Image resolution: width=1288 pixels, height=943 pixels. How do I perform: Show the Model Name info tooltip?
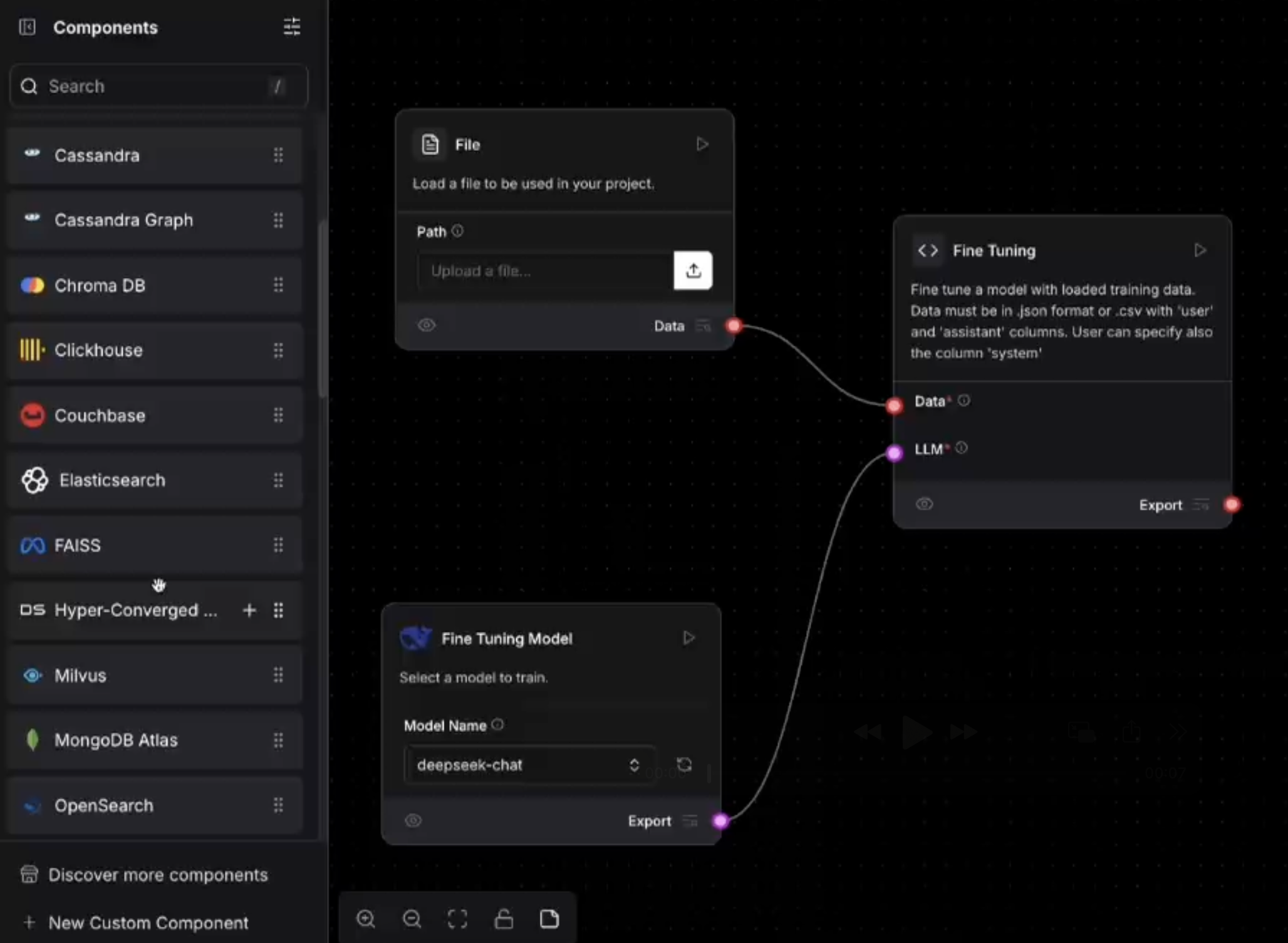click(x=497, y=724)
